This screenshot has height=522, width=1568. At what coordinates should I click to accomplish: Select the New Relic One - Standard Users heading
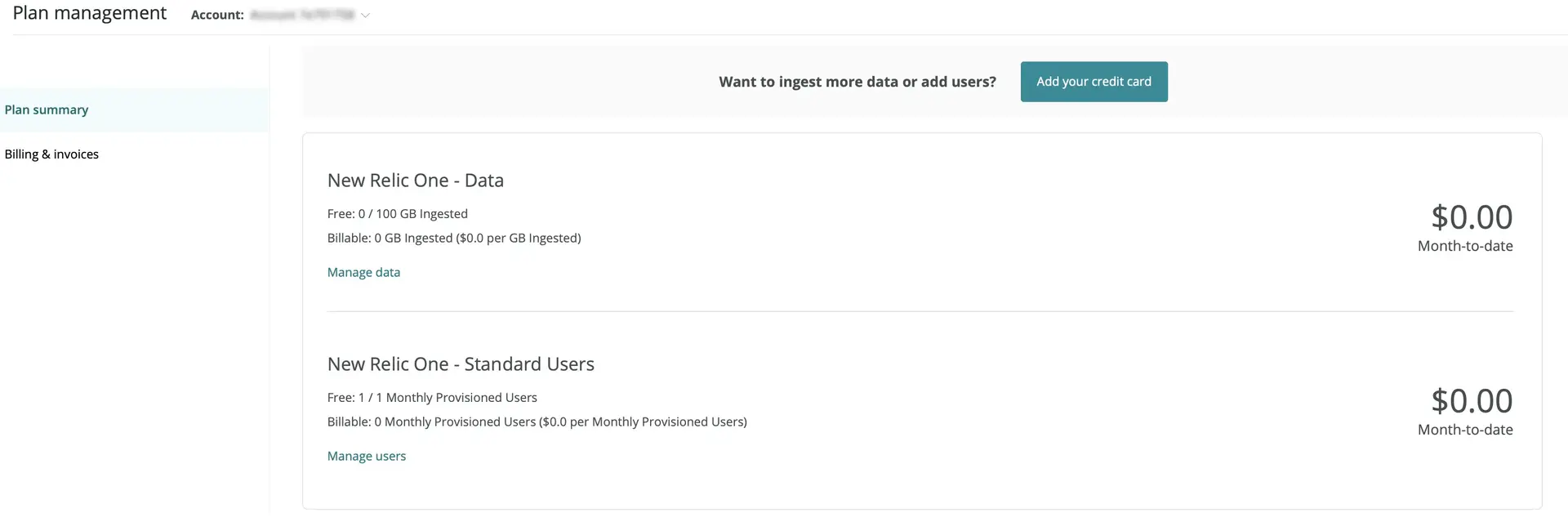click(x=461, y=364)
